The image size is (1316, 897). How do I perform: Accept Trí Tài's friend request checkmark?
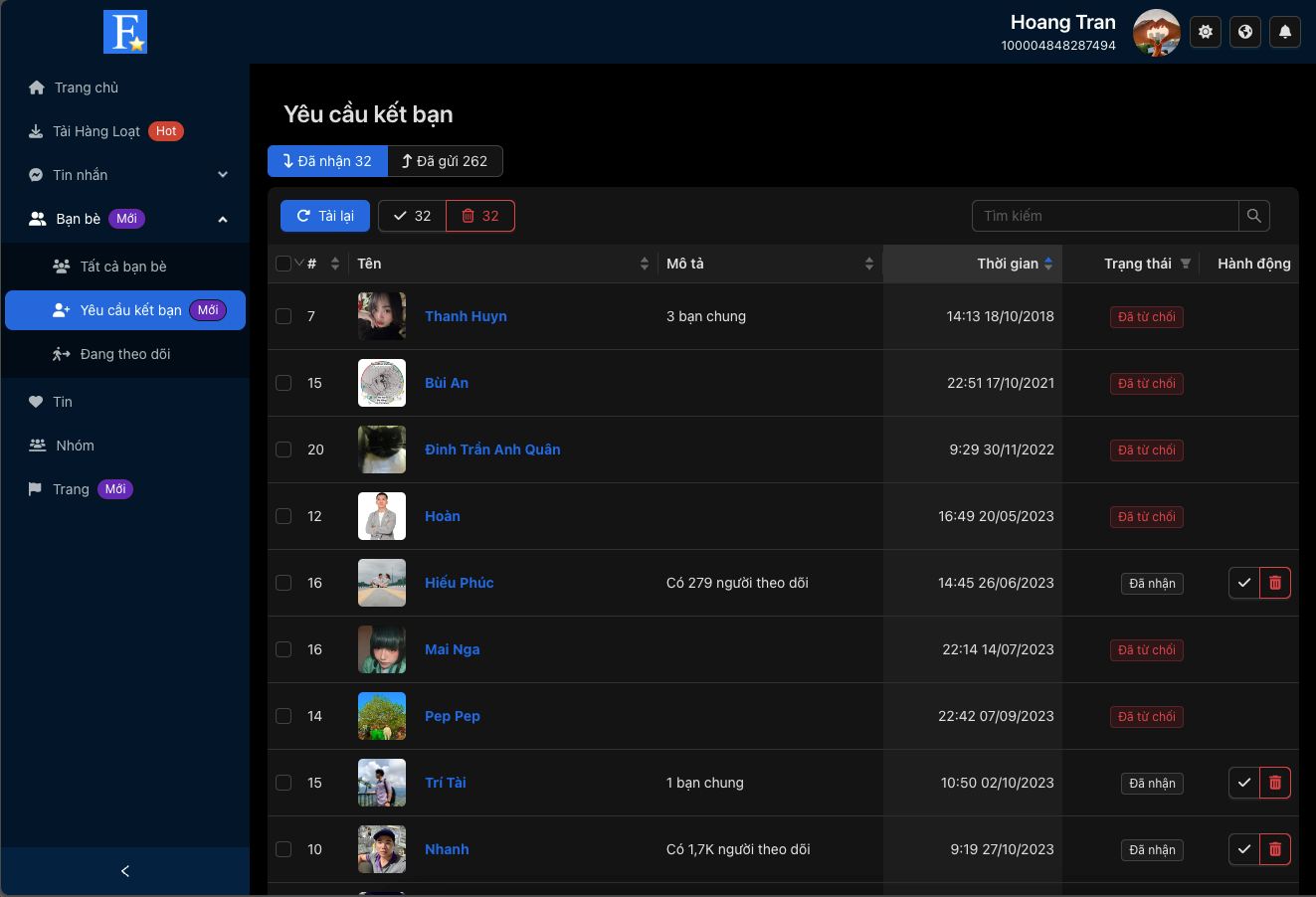(1244, 783)
